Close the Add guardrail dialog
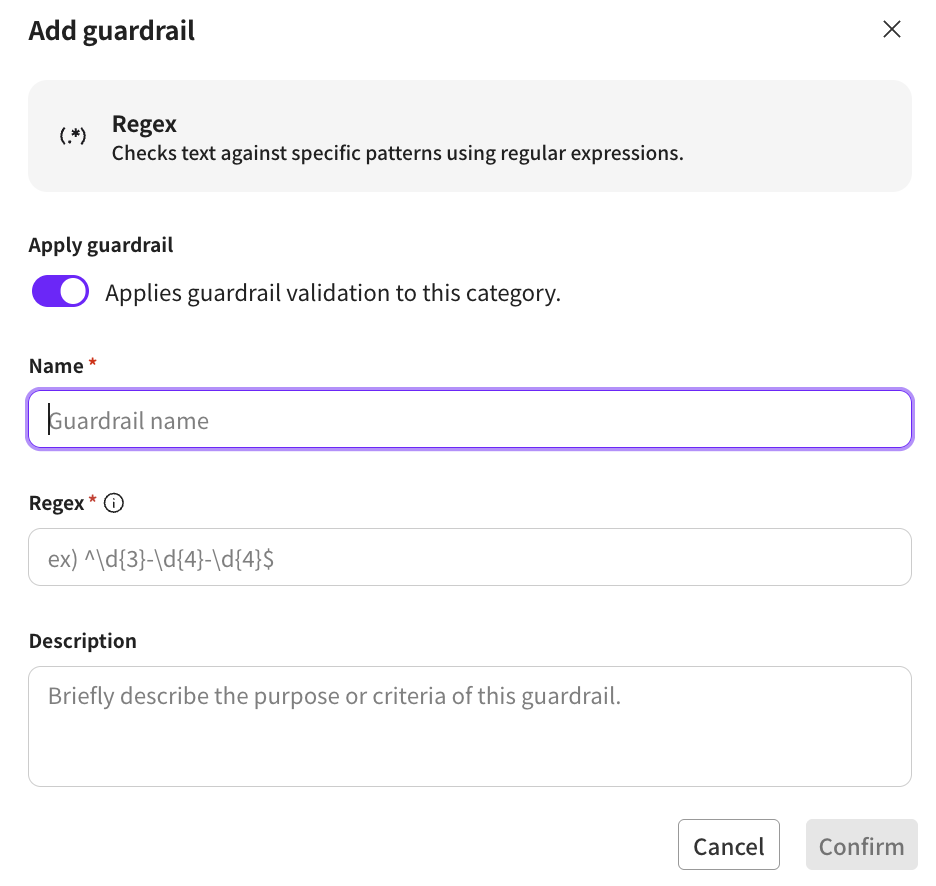Viewport: 936px width, 886px height. [892, 30]
